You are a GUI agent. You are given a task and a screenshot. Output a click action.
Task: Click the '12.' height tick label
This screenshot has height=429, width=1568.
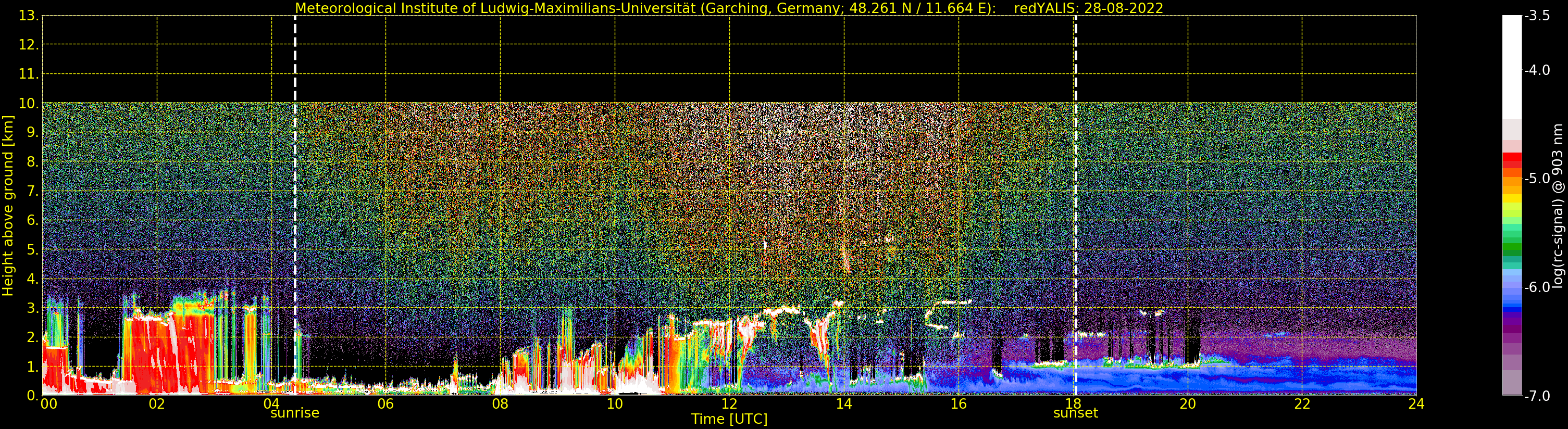(29, 45)
